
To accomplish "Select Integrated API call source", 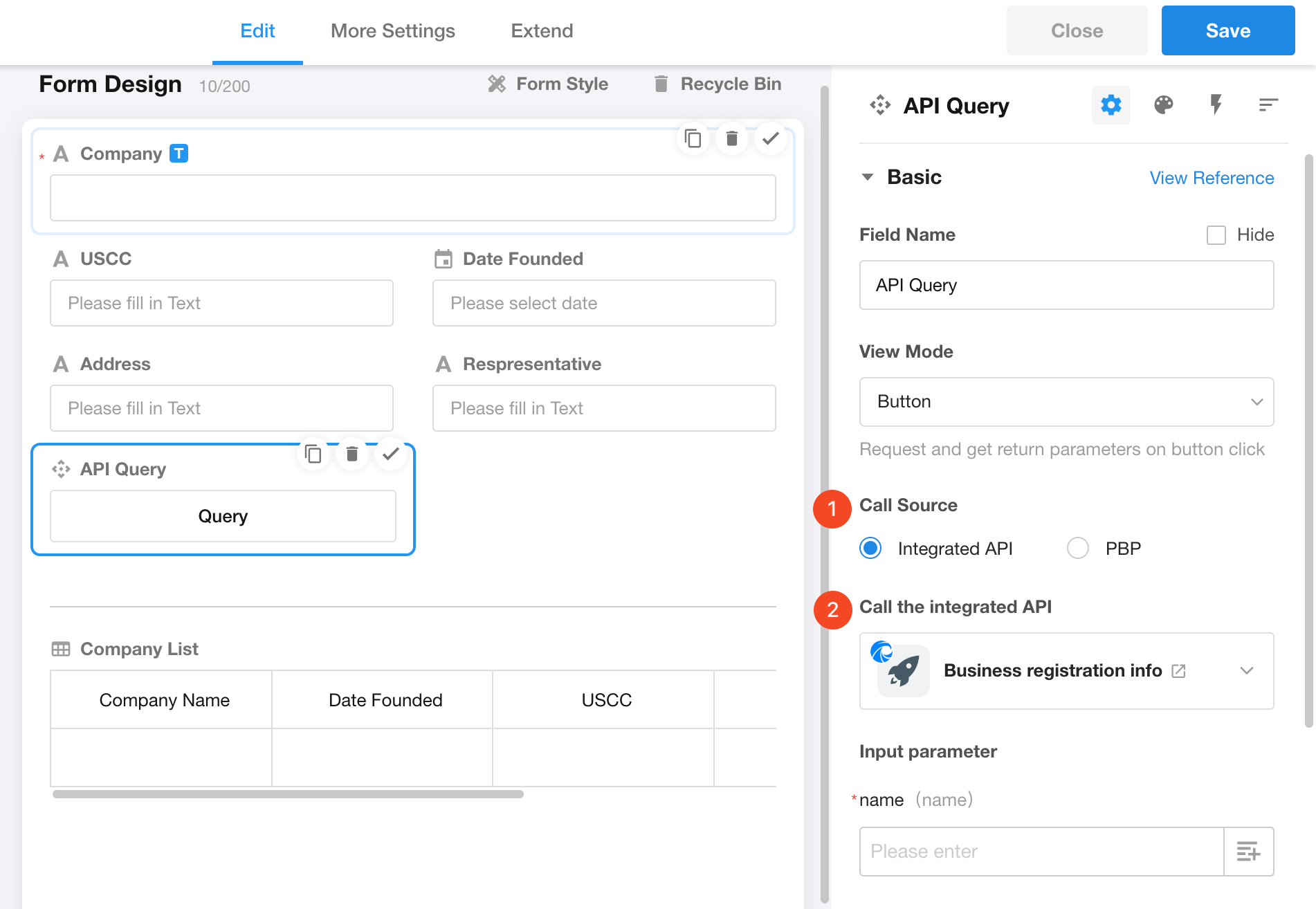I will (x=870, y=549).
